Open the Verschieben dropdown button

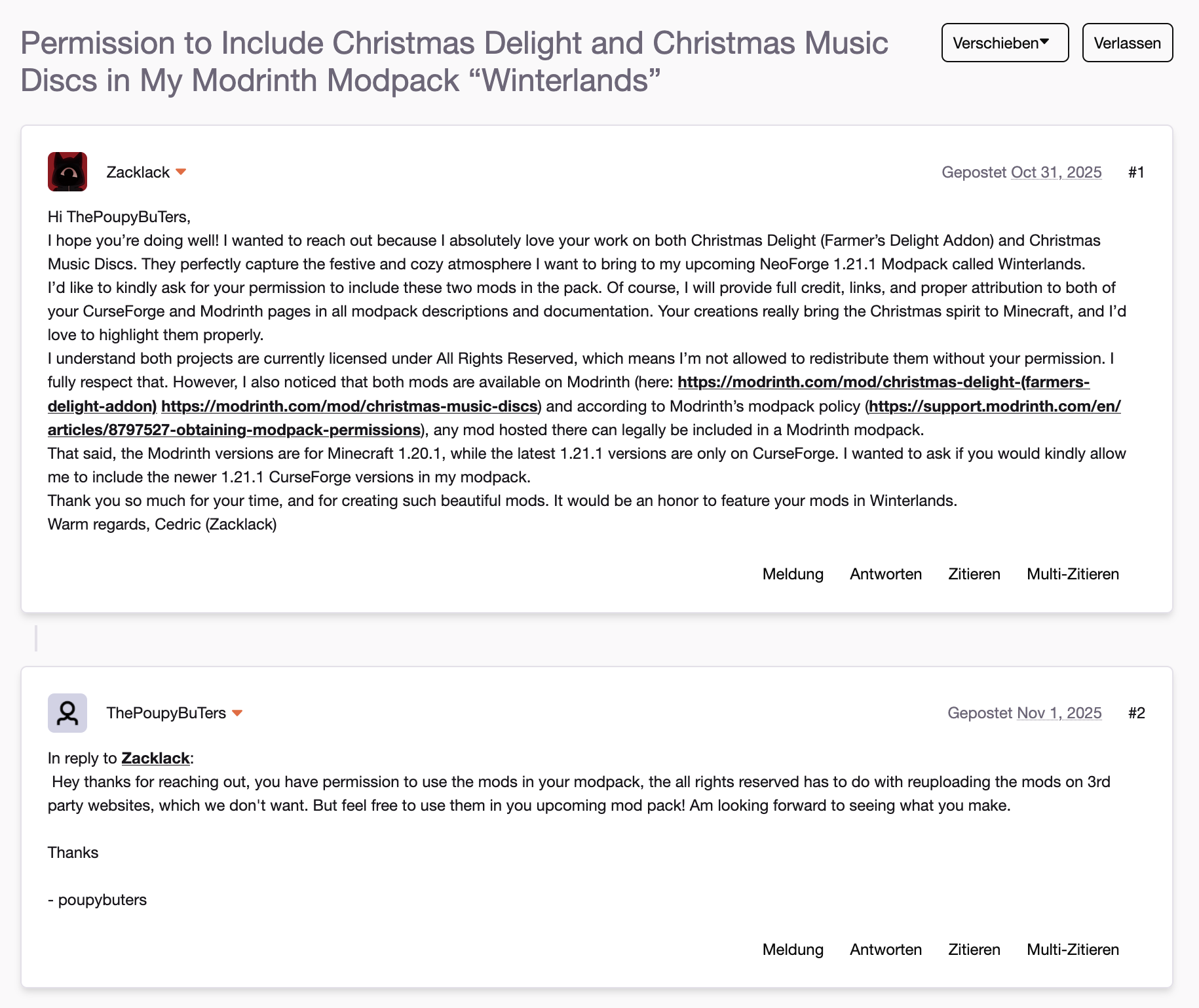(x=1004, y=43)
